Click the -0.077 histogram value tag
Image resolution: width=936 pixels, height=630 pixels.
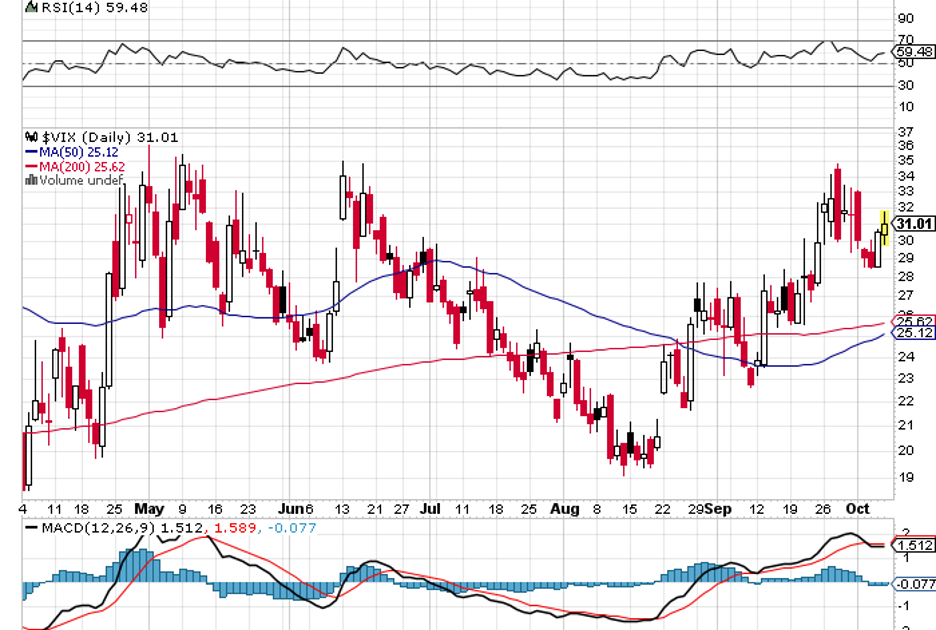click(x=913, y=583)
